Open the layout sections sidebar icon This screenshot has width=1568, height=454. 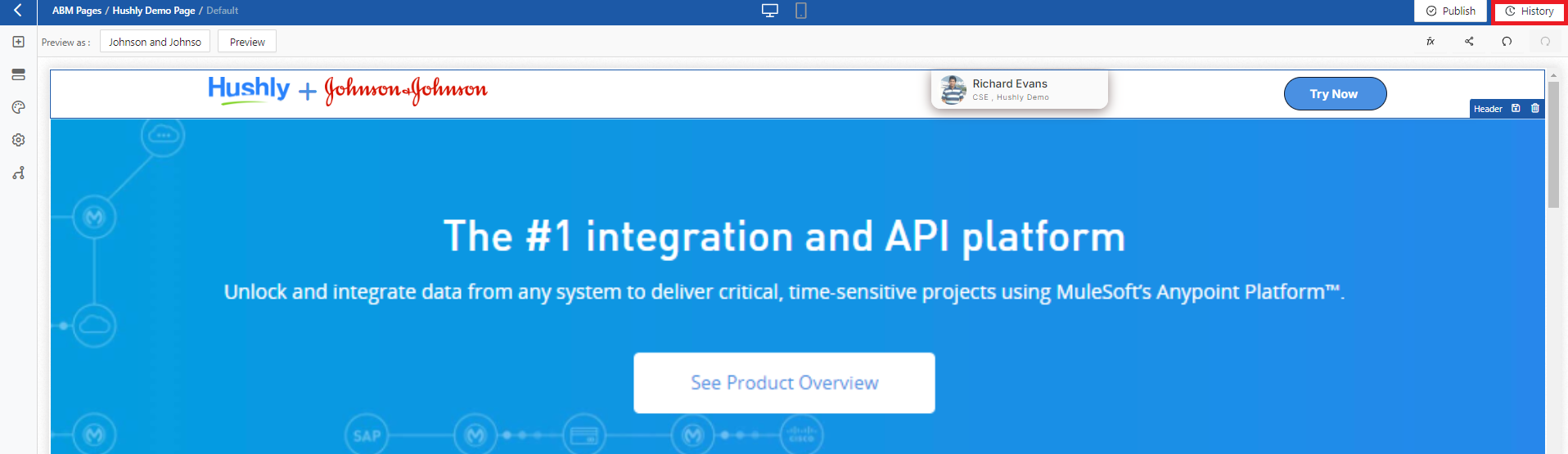19,74
